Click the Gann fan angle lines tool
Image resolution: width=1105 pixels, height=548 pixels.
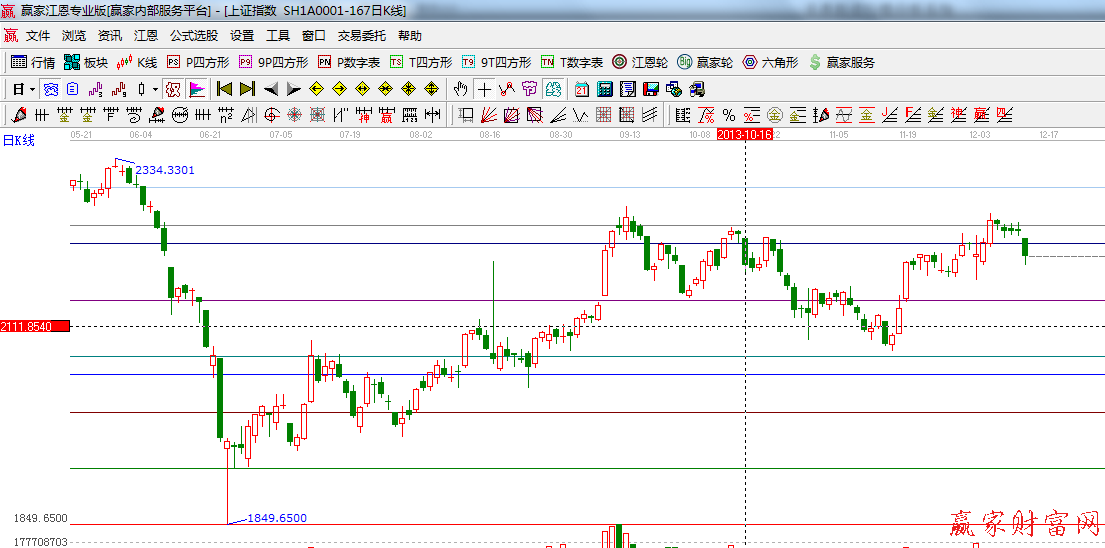(489, 114)
